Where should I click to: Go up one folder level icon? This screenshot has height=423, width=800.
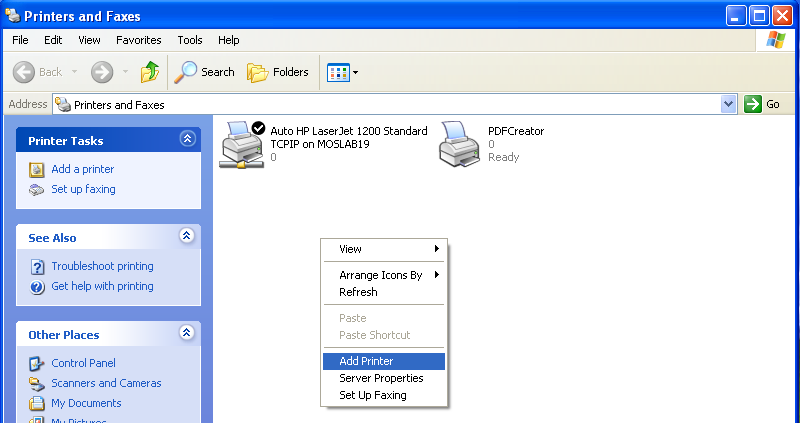pos(149,72)
